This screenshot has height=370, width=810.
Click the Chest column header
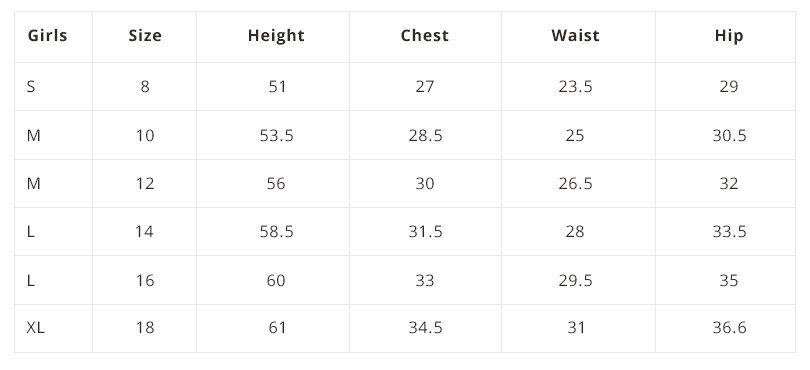click(425, 36)
